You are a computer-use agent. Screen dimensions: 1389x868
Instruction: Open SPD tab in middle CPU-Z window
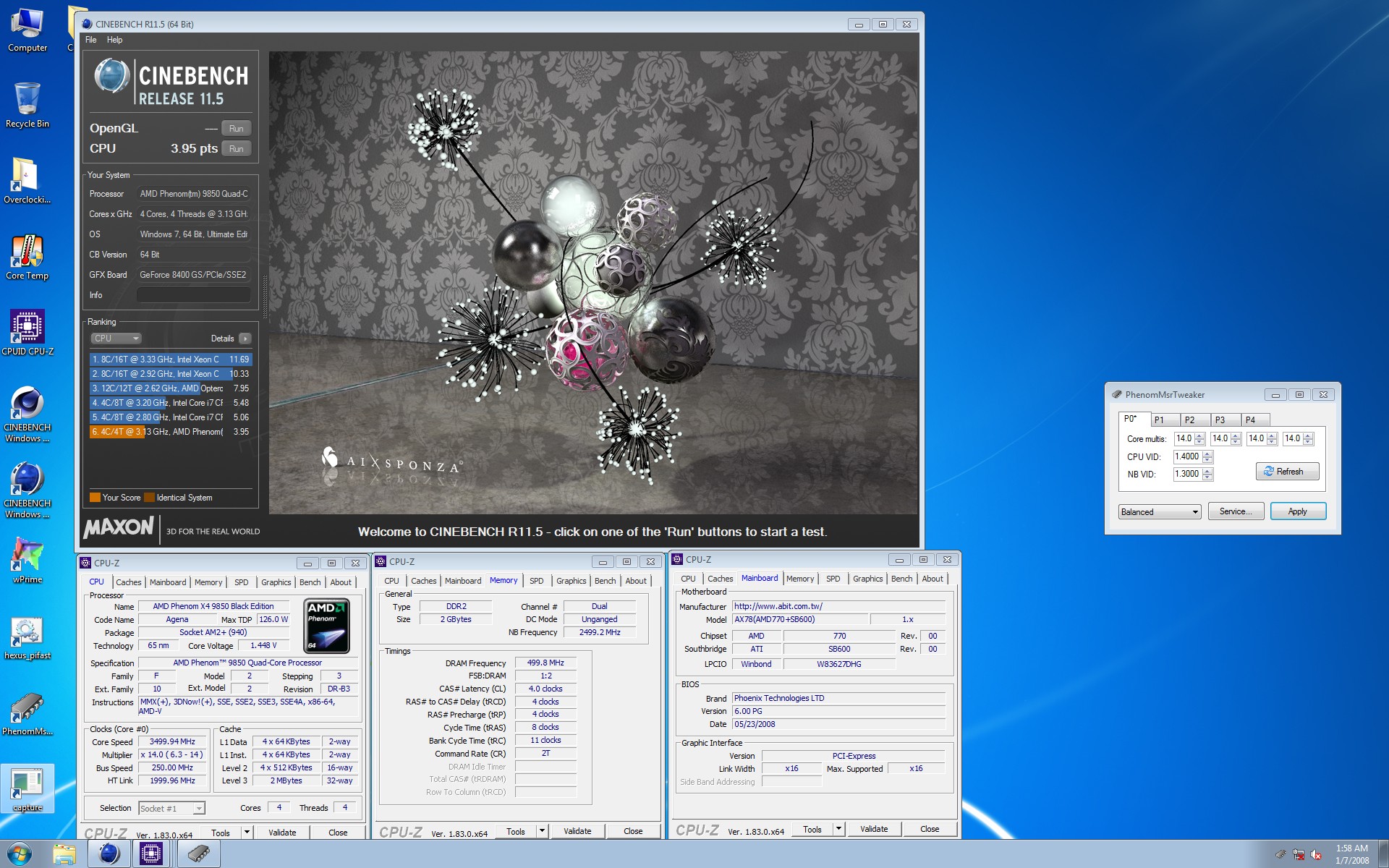pyautogui.click(x=536, y=581)
